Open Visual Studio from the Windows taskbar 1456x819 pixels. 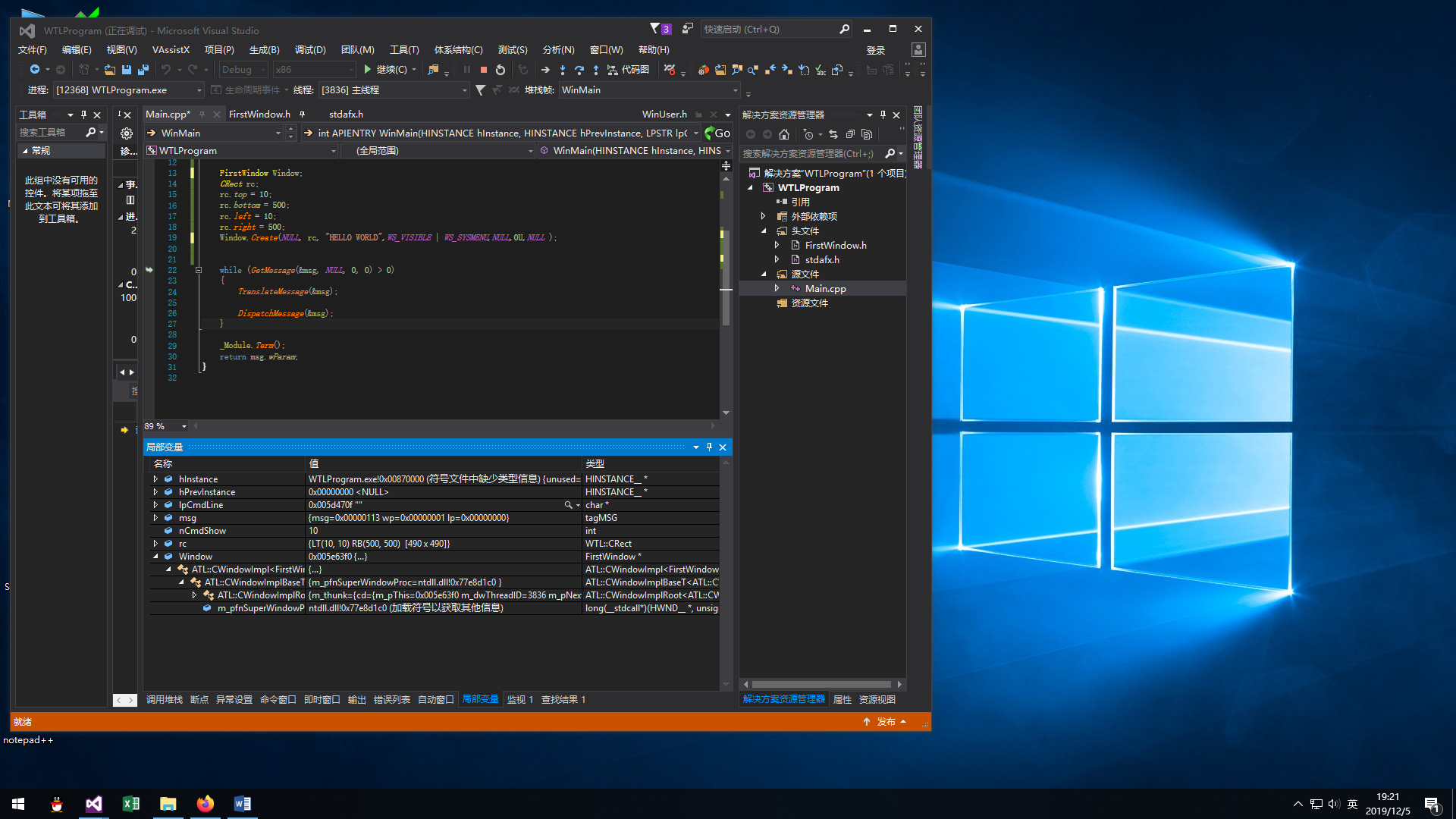tap(93, 804)
